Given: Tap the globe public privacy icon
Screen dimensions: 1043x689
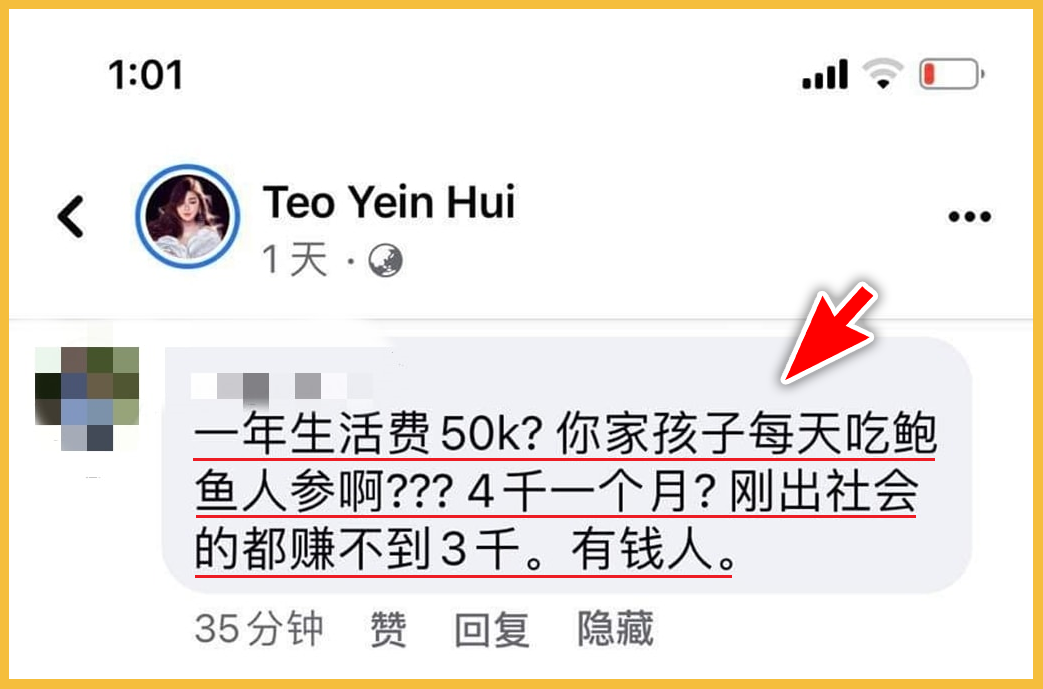Looking at the screenshot, I should tap(386, 260).
